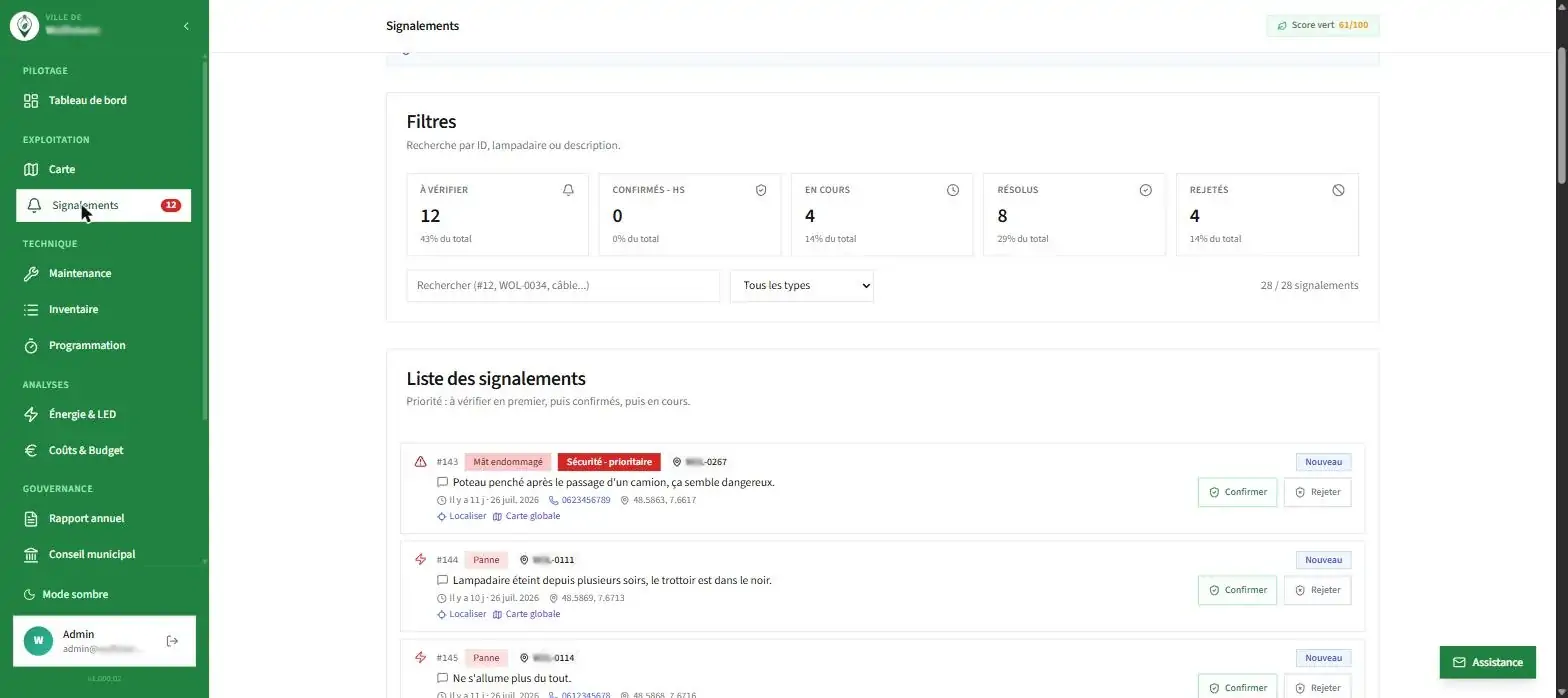This screenshot has width=1568, height=698.
Task: Click the Nouveau badge on report #144
Action: 1324,560
